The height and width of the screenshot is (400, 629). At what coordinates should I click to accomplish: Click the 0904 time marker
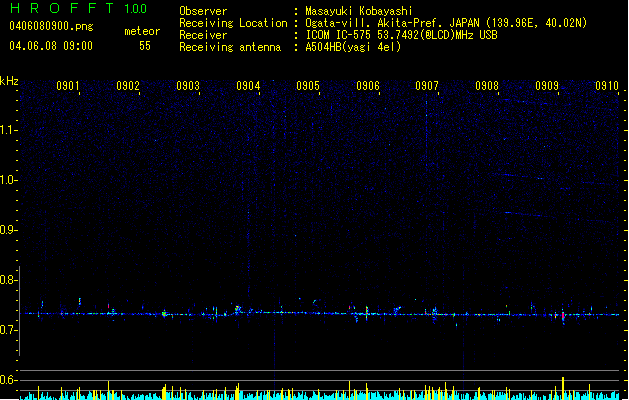tap(248, 86)
